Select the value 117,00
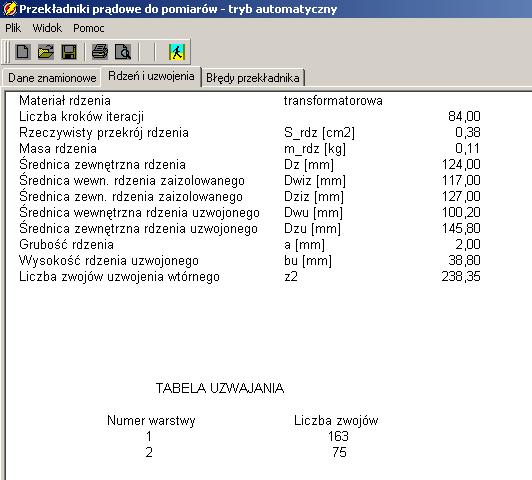The image size is (532, 480). pyautogui.click(x=461, y=180)
